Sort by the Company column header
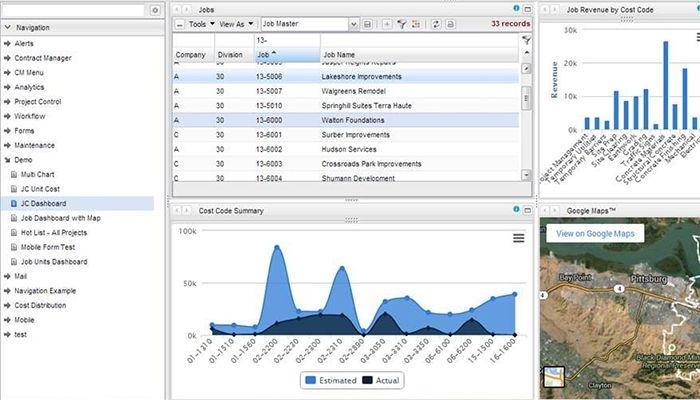 pyautogui.click(x=193, y=55)
